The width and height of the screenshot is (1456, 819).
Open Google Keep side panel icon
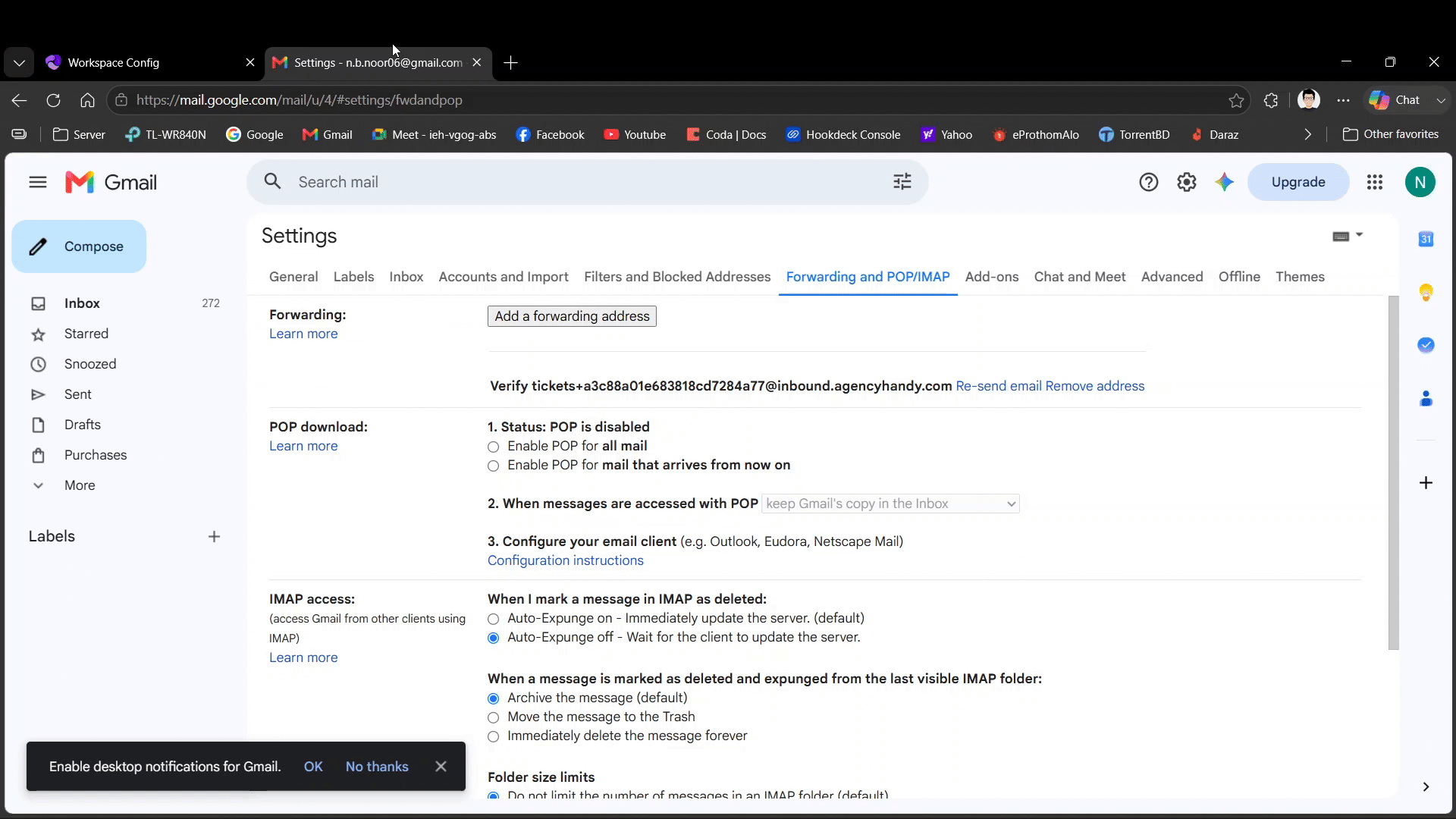coord(1426,292)
